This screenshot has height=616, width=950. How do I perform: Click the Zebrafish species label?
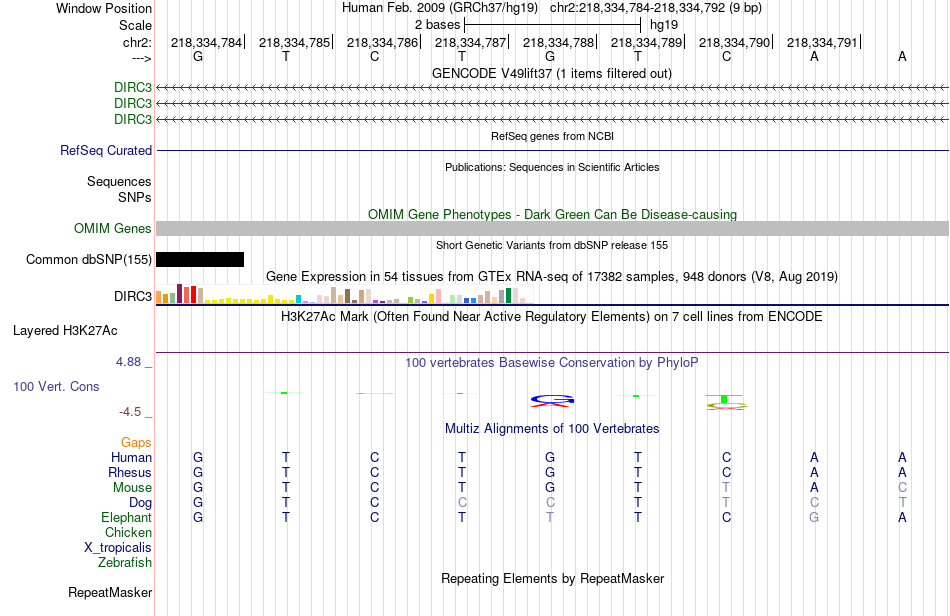(x=125, y=563)
